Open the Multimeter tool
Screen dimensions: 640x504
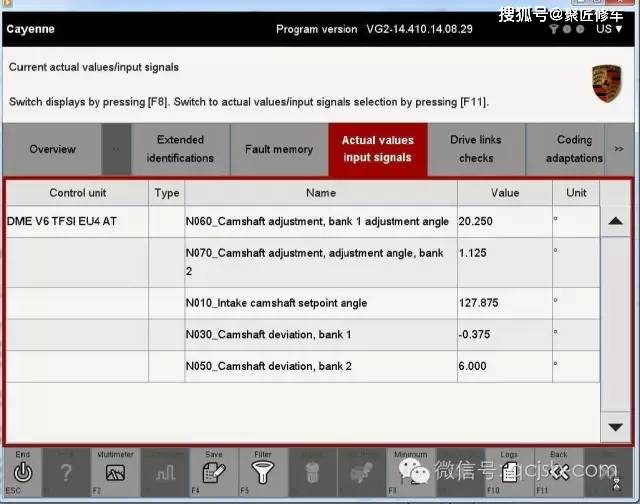tap(116, 473)
